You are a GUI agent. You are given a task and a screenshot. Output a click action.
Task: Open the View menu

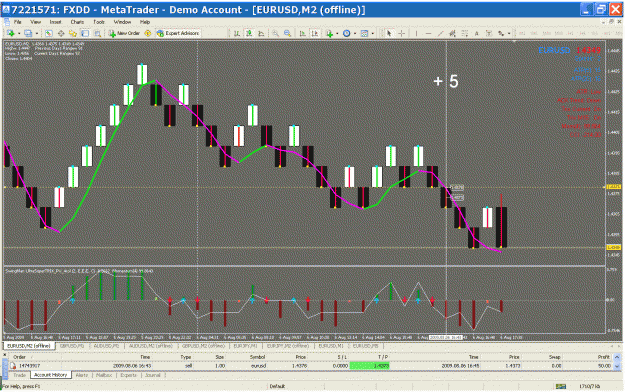click(35, 22)
